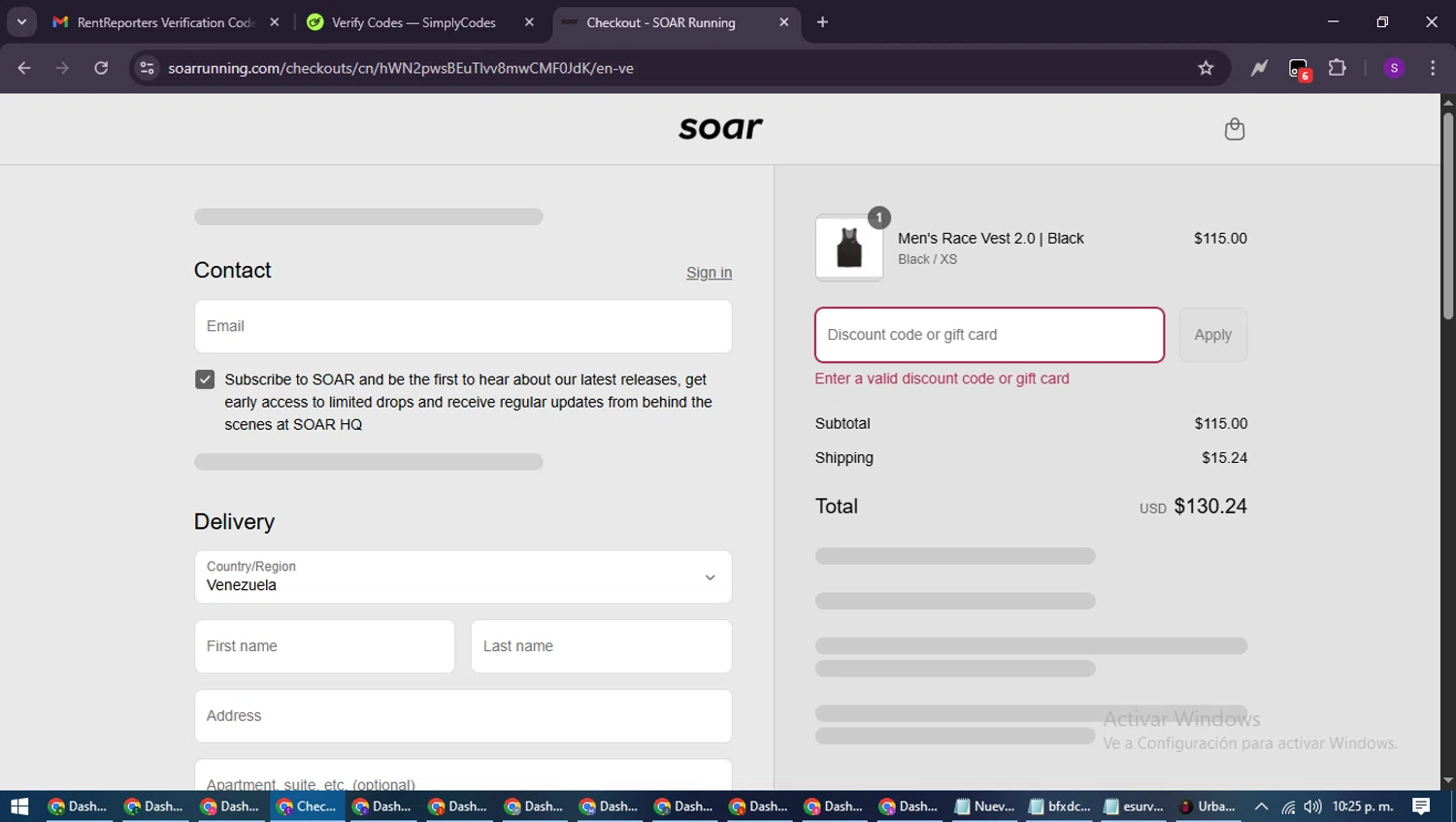The height and width of the screenshot is (822, 1456).
Task: Click the Delivery section heading
Action: [x=234, y=522]
